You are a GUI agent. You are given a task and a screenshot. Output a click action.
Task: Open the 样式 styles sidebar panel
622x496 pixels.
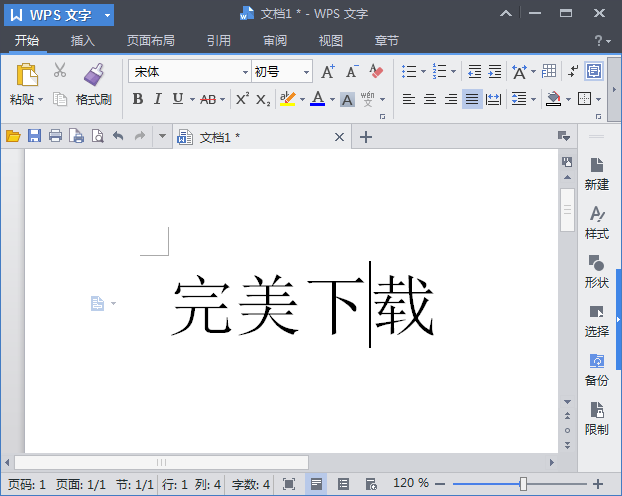click(x=596, y=221)
